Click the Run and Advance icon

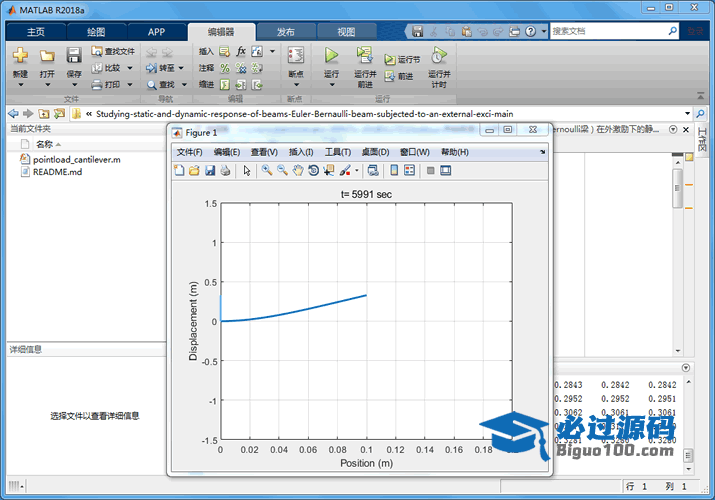[x=365, y=55]
